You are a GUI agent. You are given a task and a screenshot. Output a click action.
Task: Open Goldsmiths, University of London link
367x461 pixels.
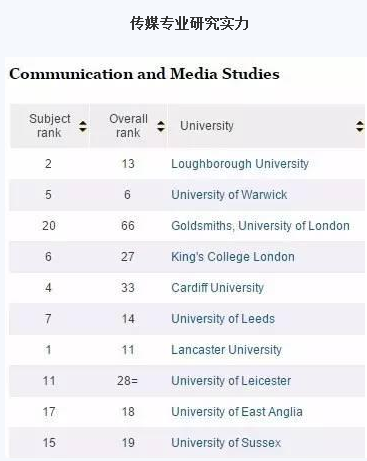(x=260, y=226)
